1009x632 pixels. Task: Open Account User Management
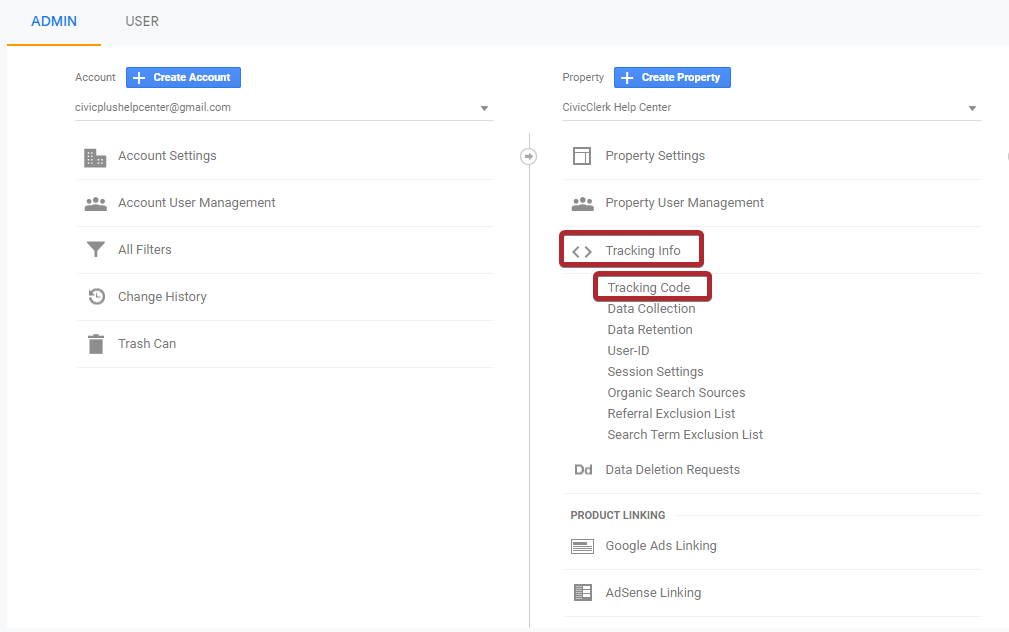196,203
